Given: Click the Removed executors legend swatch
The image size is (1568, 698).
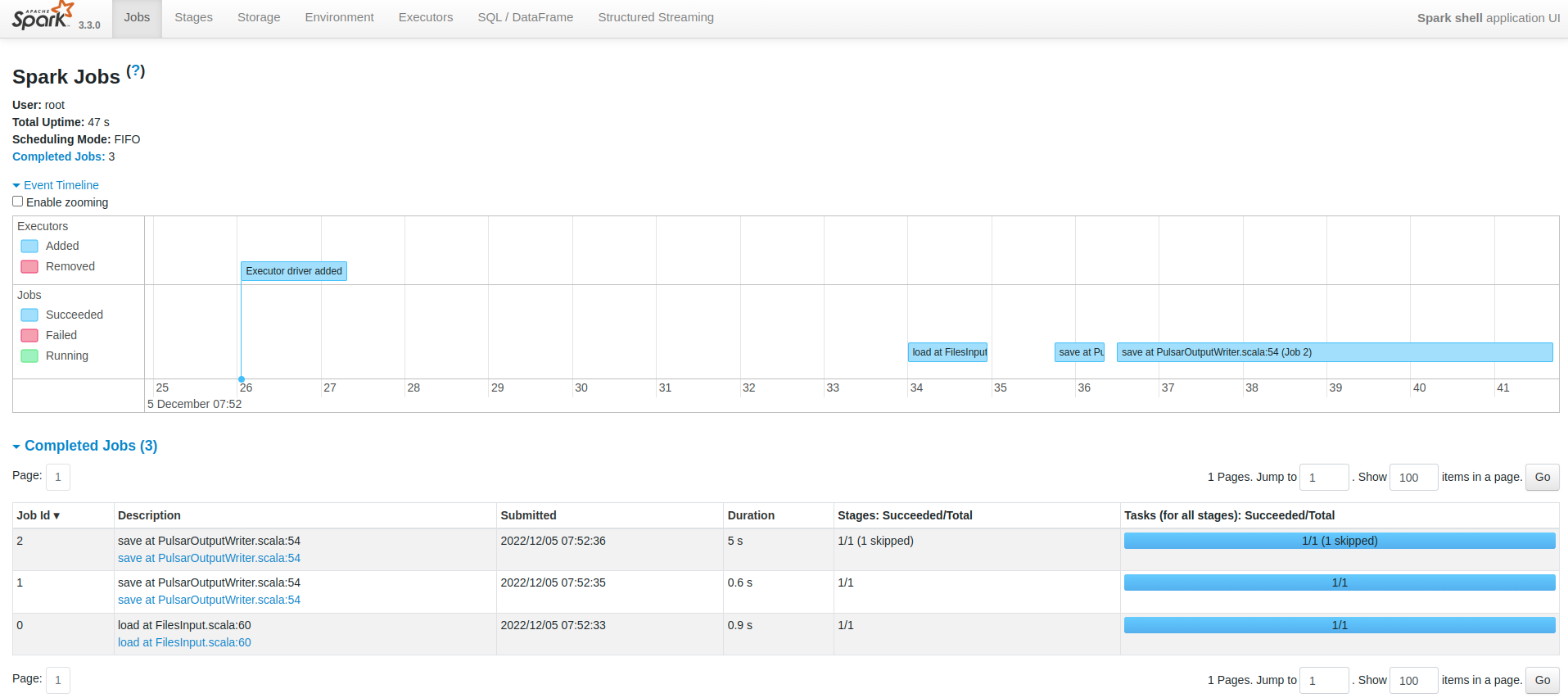Looking at the screenshot, I should click(29, 266).
